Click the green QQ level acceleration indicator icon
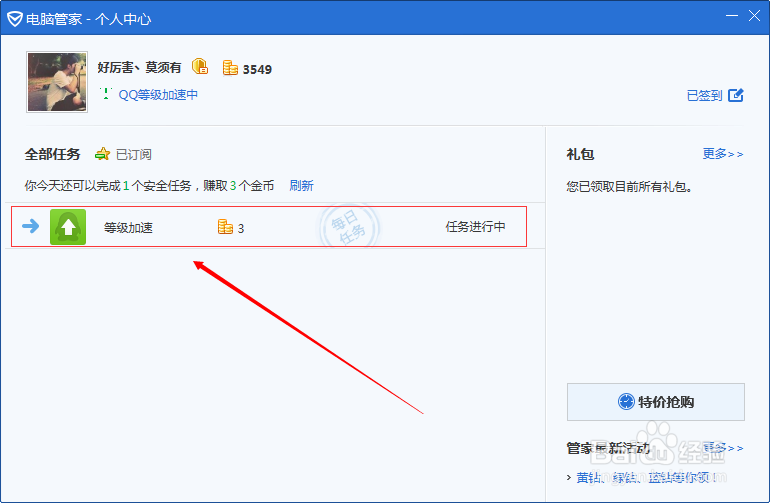 [106, 93]
